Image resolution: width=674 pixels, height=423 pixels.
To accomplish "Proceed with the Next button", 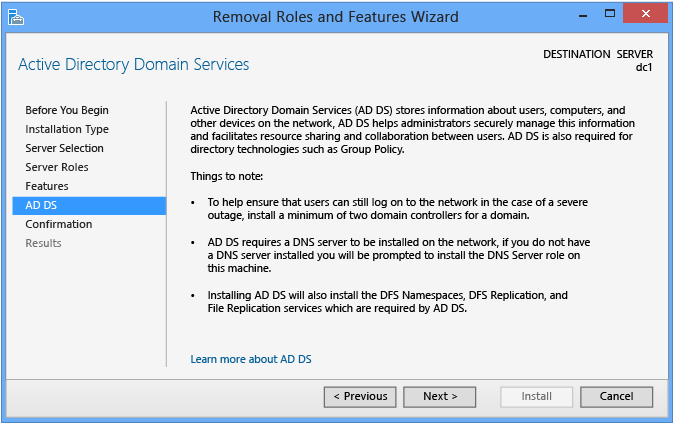I will click(x=440, y=396).
